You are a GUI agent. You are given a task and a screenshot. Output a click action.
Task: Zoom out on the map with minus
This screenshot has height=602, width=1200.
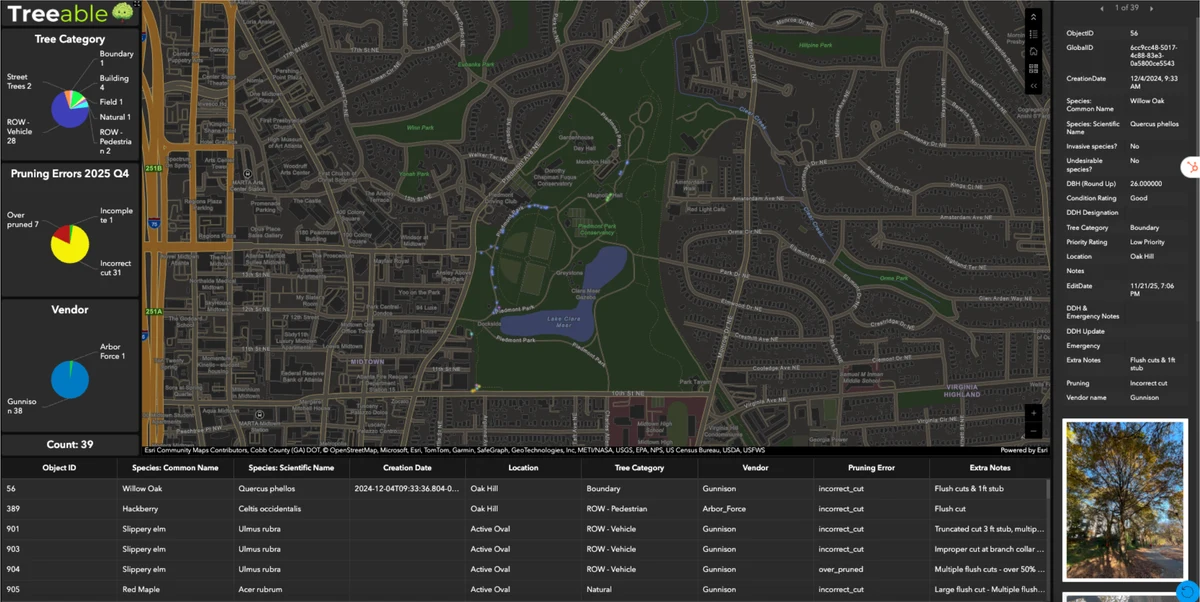pyautogui.click(x=1034, y=431)
